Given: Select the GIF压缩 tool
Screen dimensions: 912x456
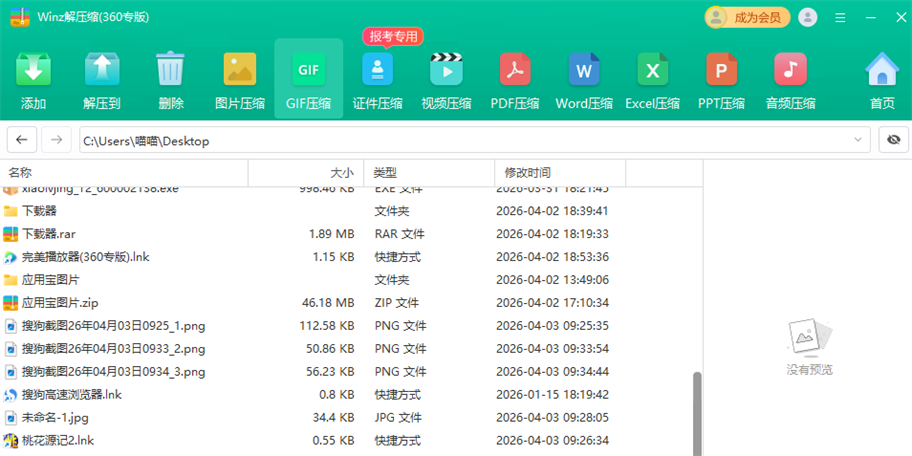Looking at the screenshot, I should tap(308, 78).
